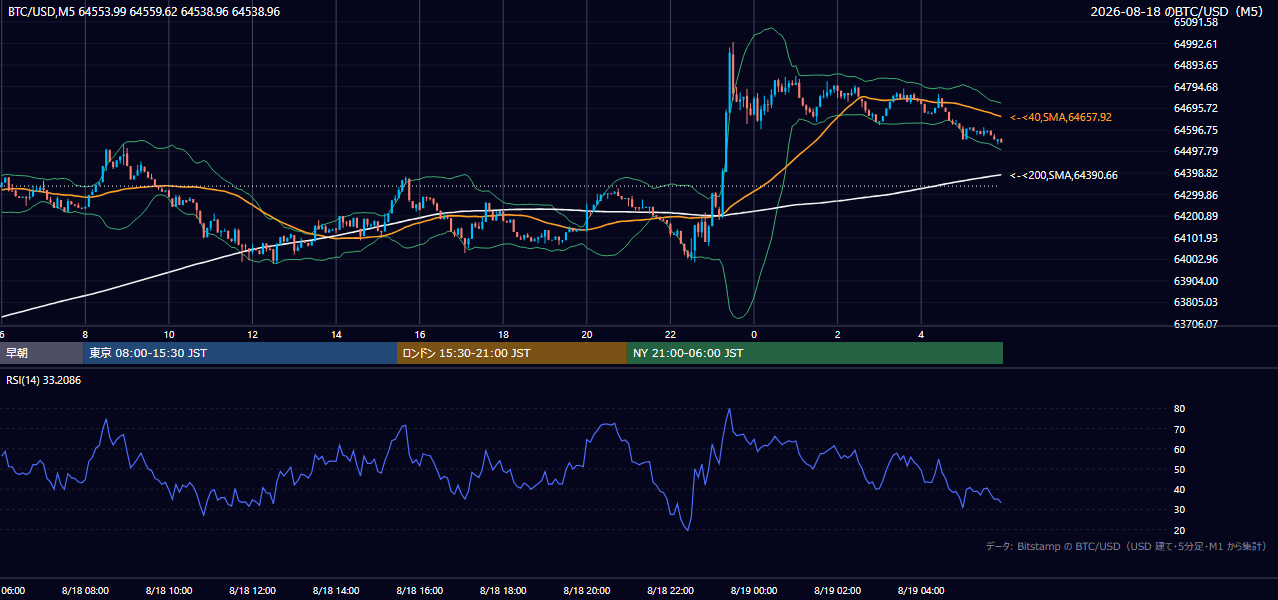Click price axis label 63904.00
This screenshot has height=600, width=1278.
point(1195,281)
